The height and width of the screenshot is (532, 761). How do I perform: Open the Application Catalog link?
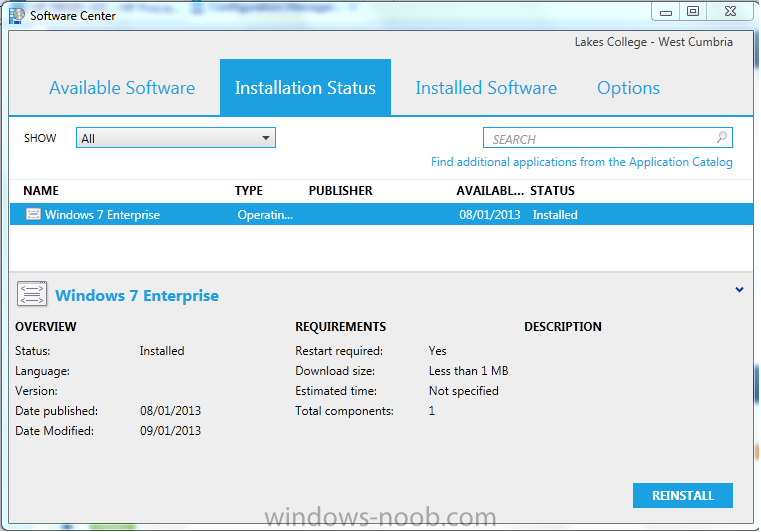pos(581,162)
